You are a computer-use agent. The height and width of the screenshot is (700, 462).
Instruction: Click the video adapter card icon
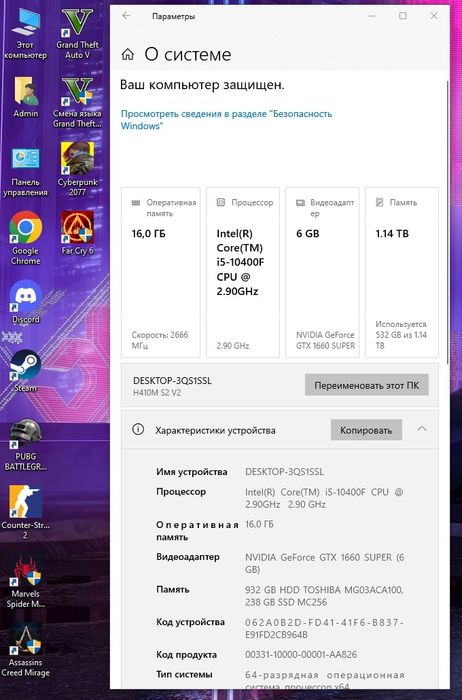[300, 203]
